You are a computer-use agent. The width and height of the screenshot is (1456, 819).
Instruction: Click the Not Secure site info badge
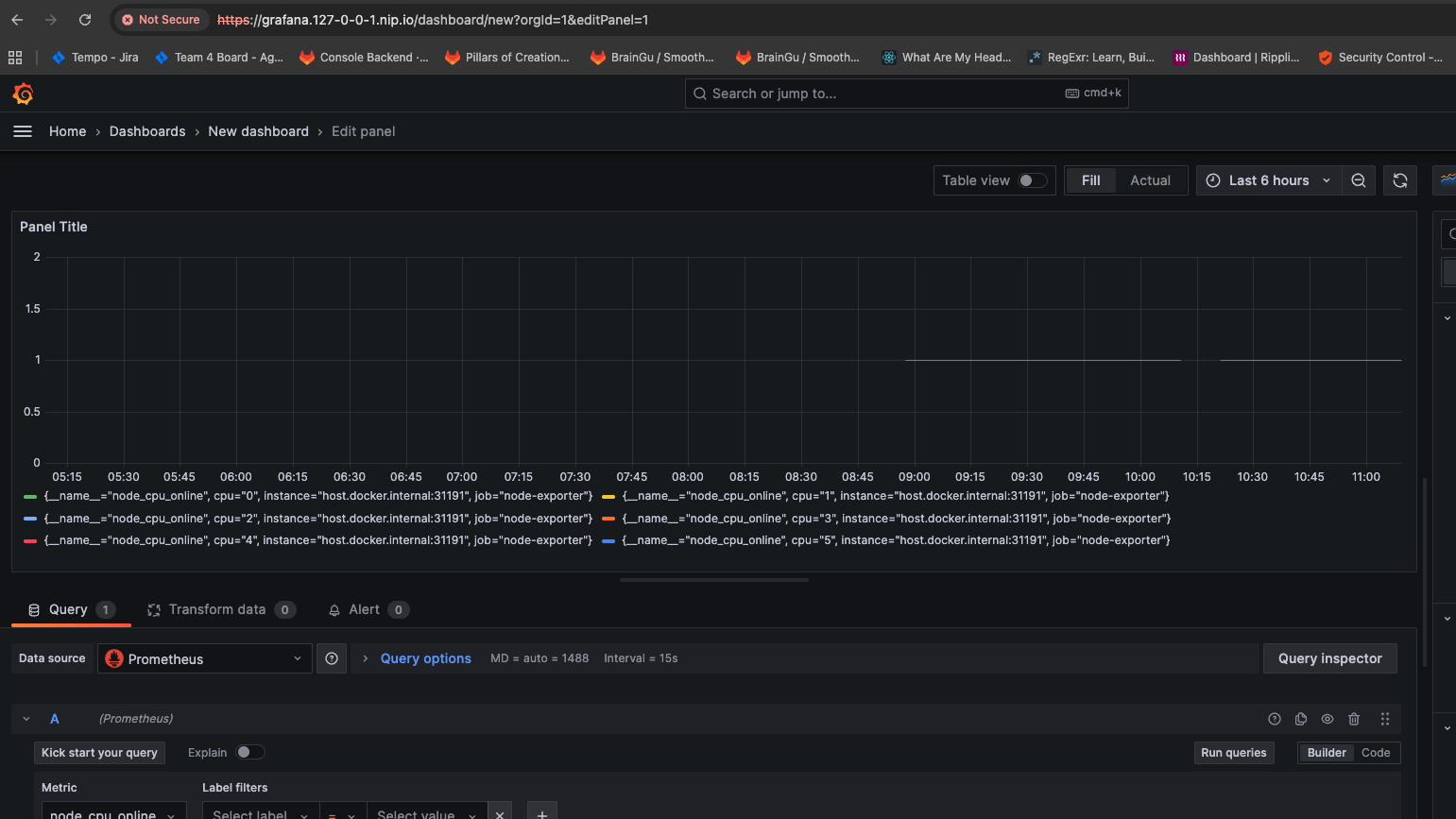[161, 19]
